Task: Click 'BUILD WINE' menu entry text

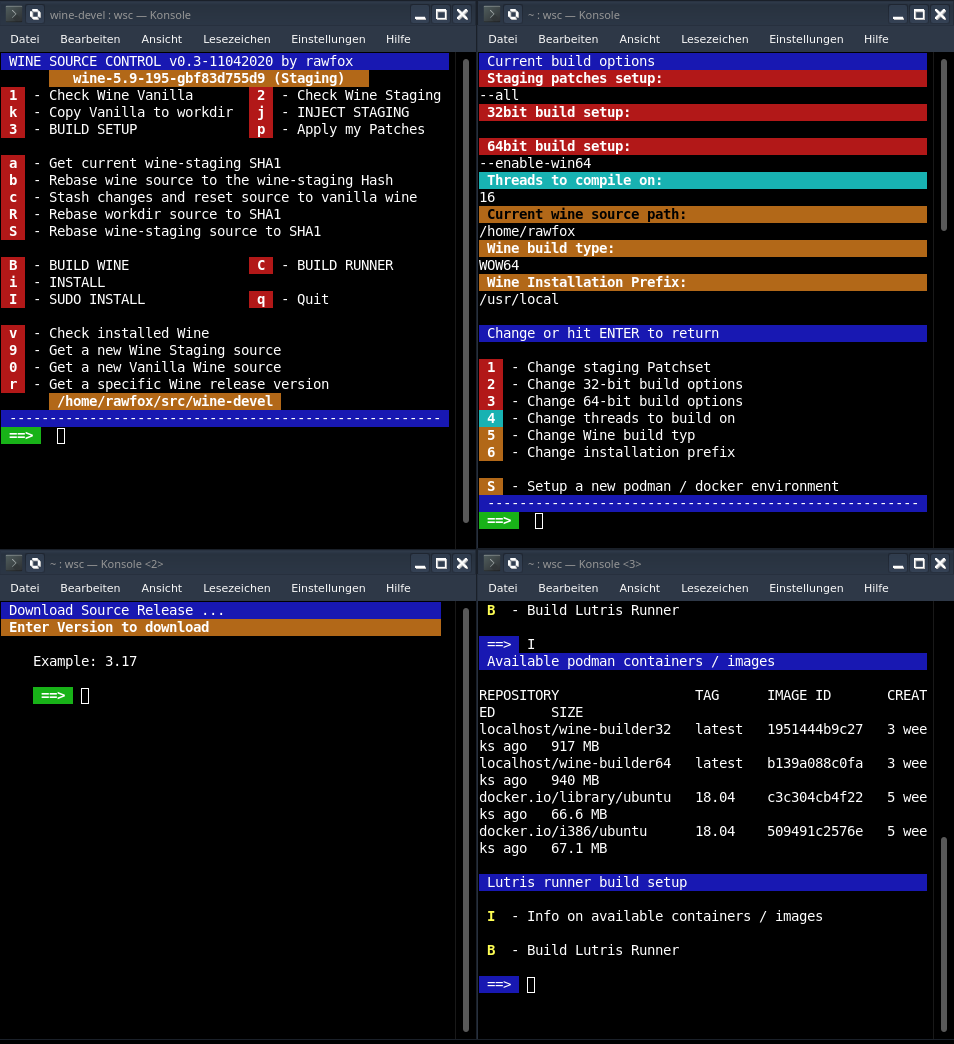Action: pos(89,265)
